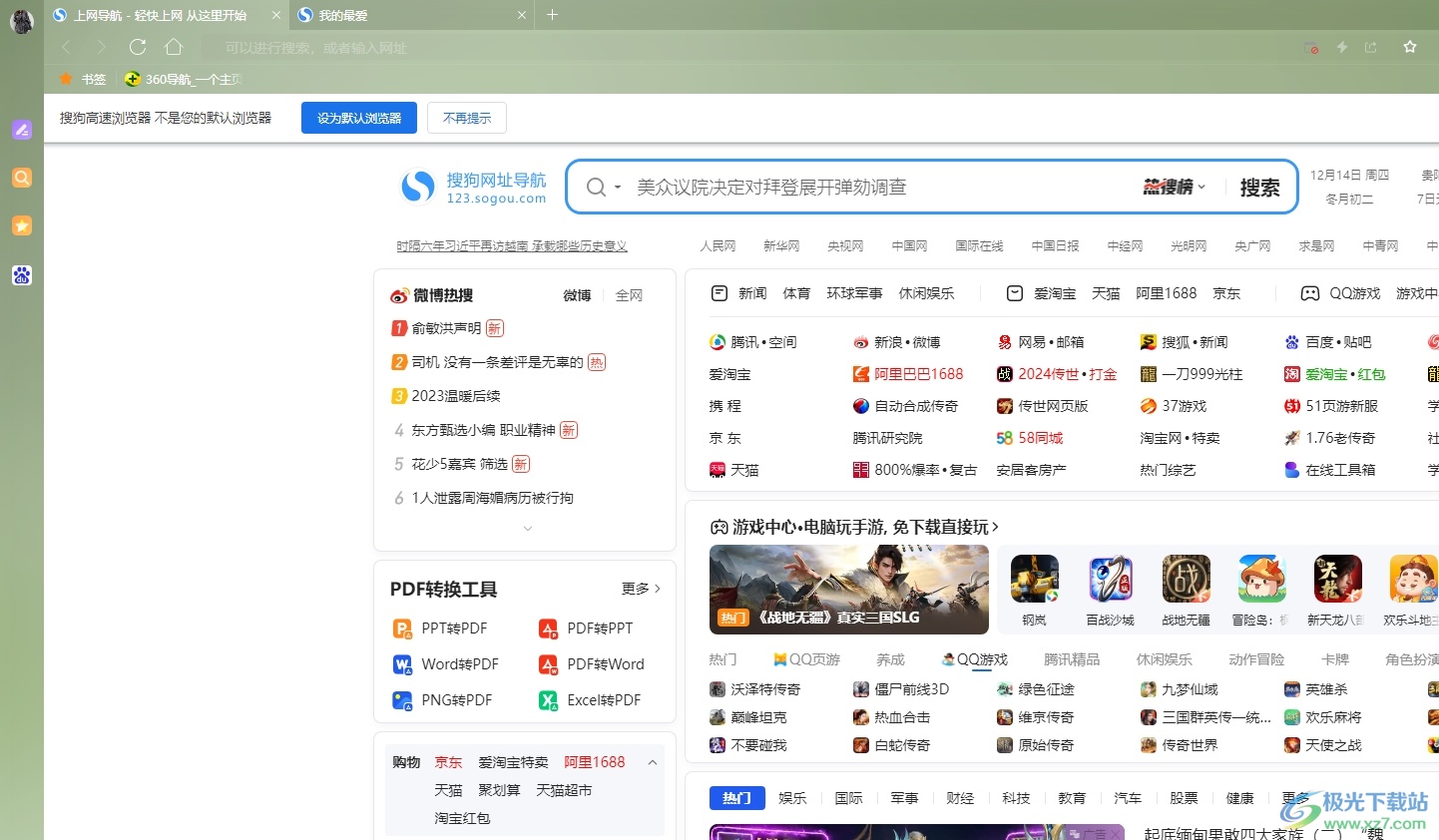
Task: Open 人民网 link
Action: [x=718, y=245]
